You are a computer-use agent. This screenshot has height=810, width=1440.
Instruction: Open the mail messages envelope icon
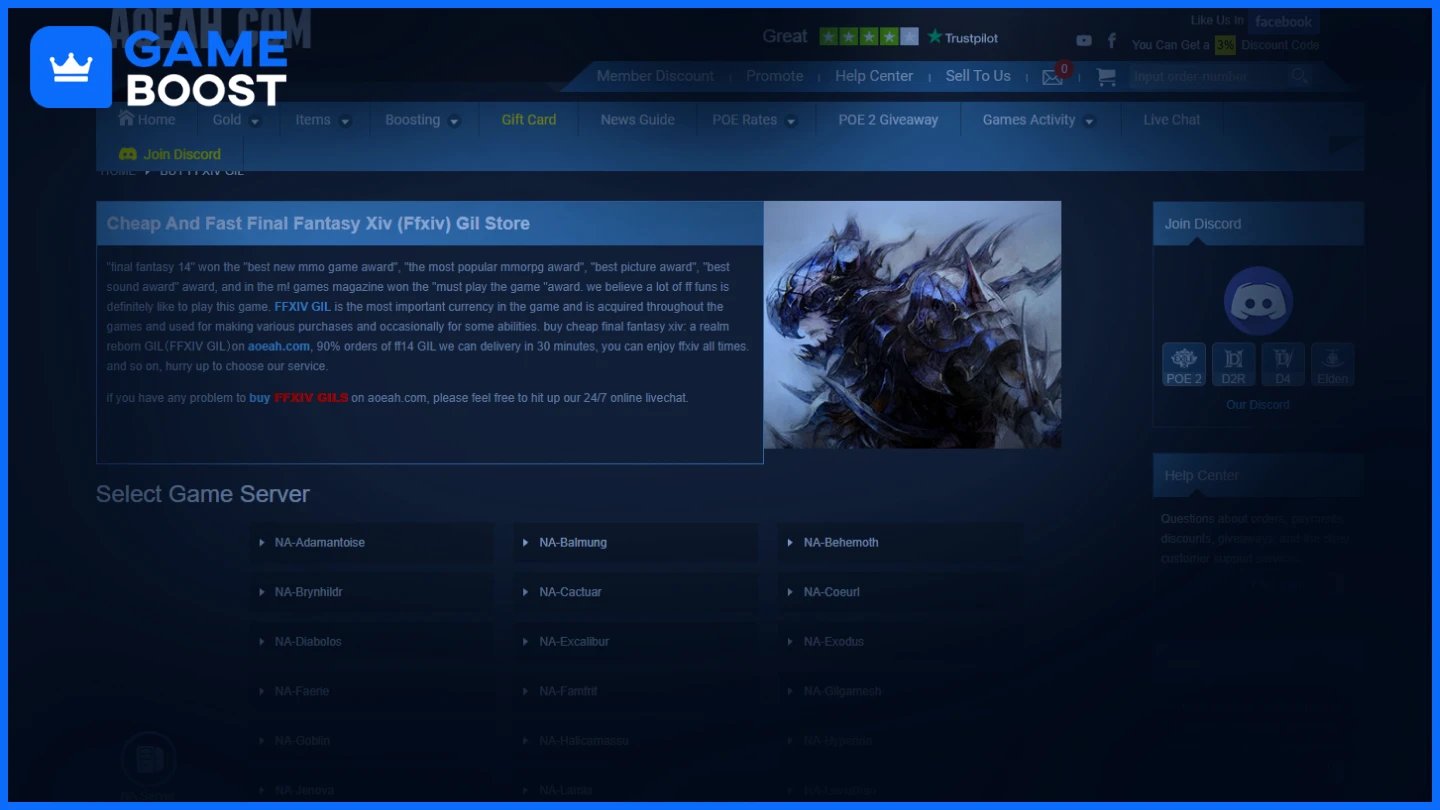1052,76
